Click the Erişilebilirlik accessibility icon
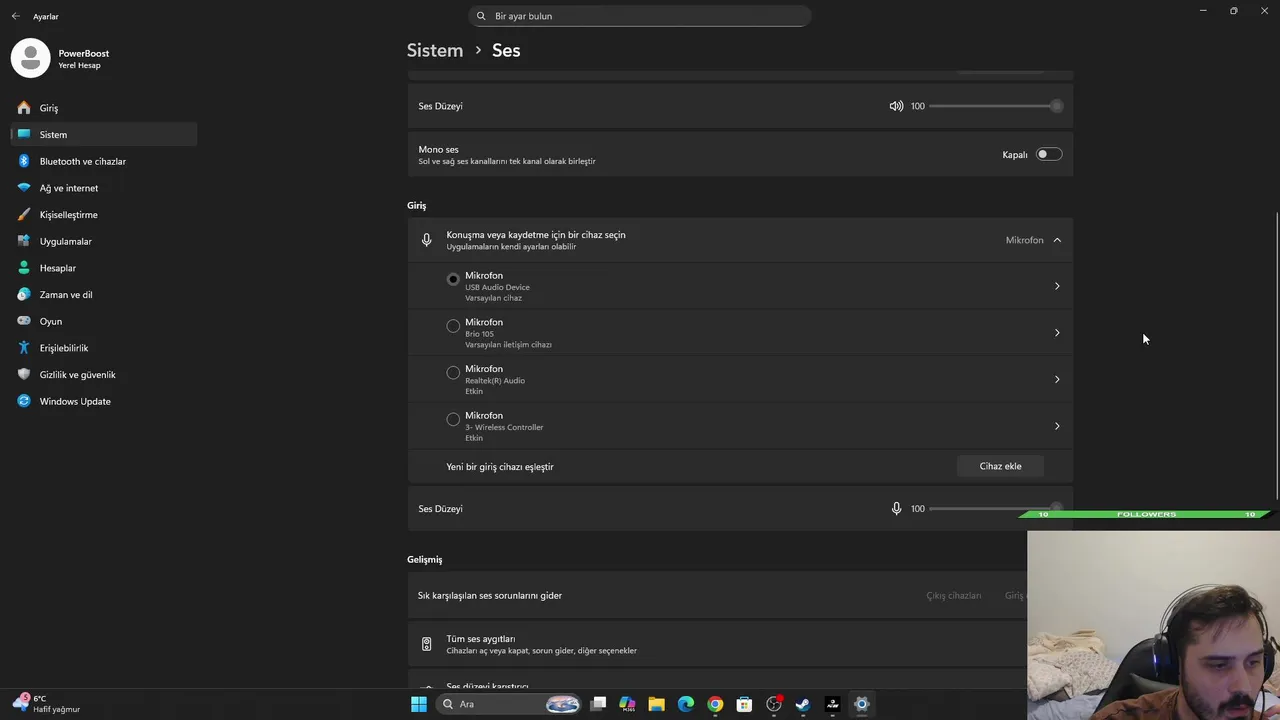Viewport: 1280px width, 720px height. click(x=24, y=348)
